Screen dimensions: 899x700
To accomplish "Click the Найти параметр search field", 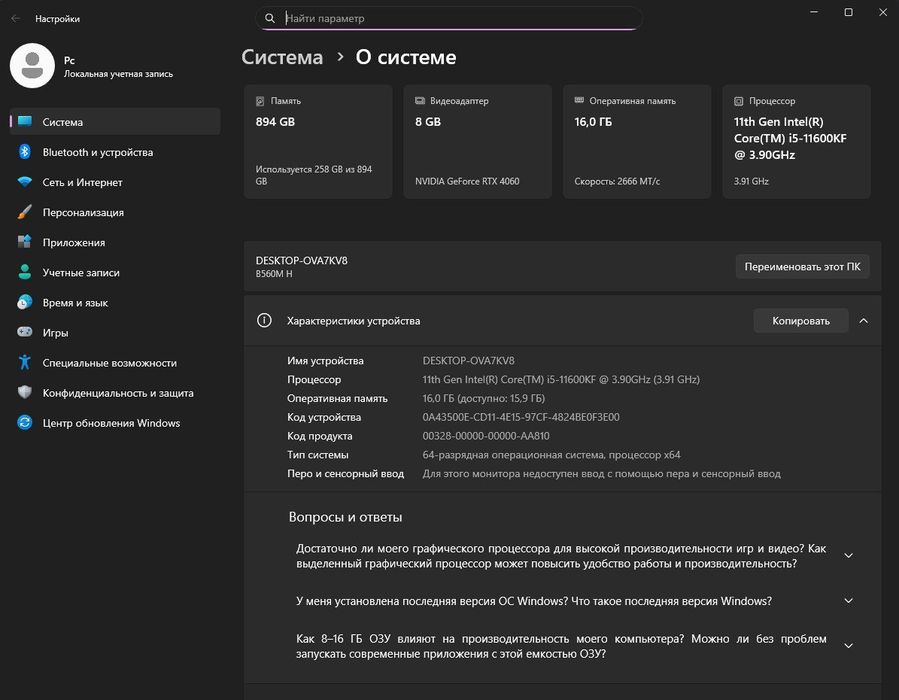I will (448, 18).
